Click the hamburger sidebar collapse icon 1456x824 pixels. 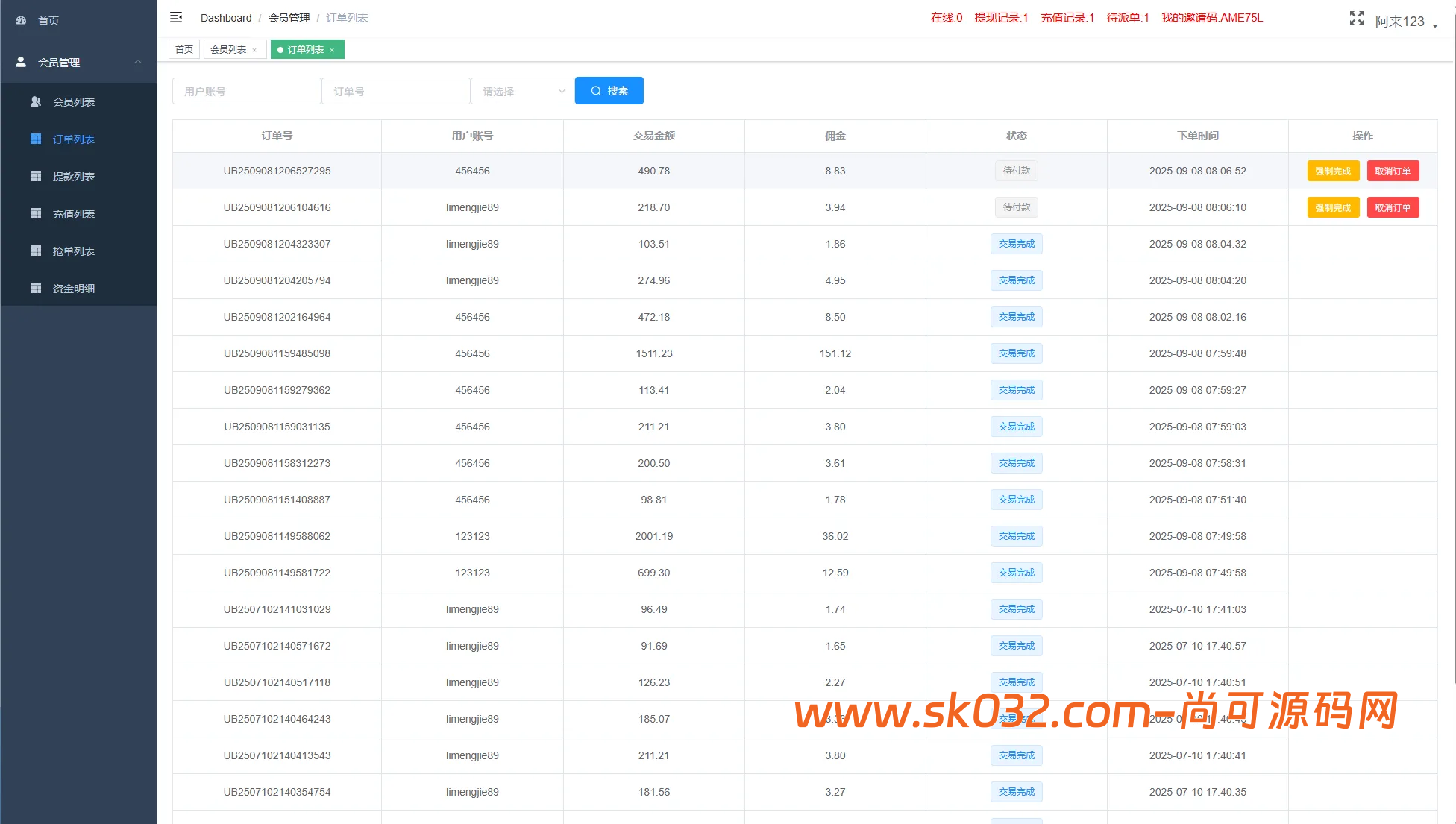[x=176, y=17]
